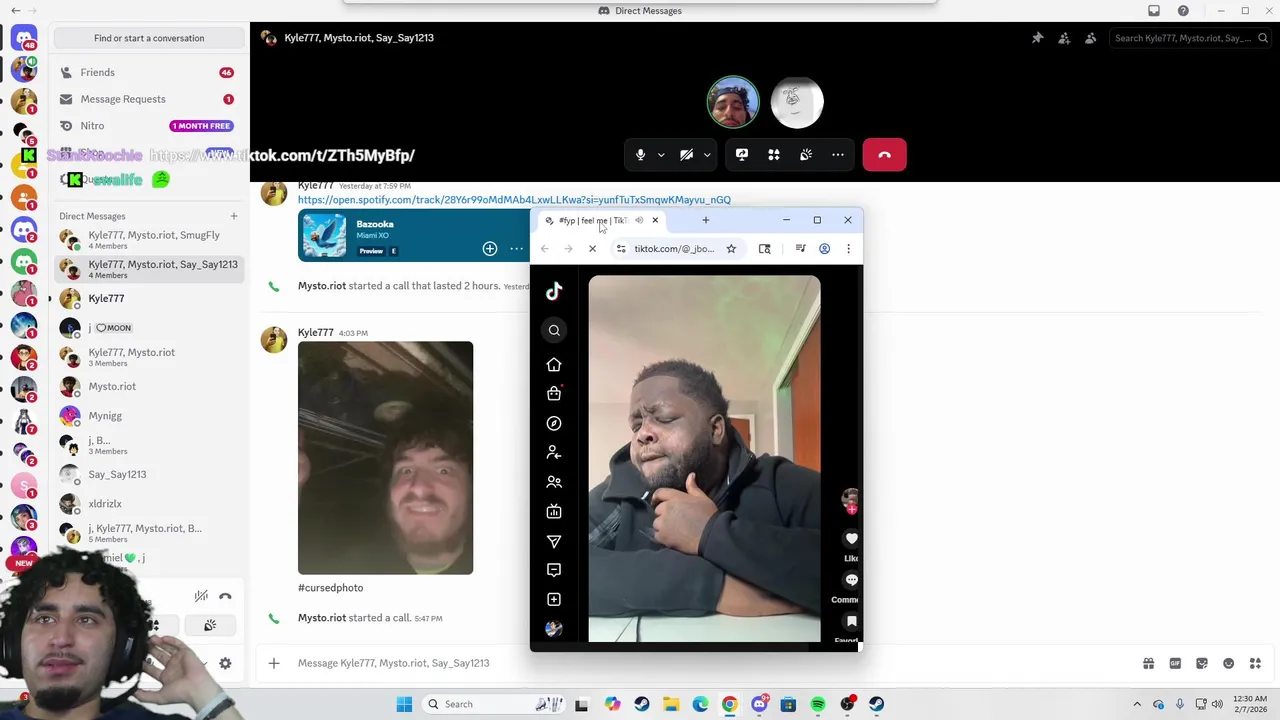Share your screen in the call

[x=742, y=155]
